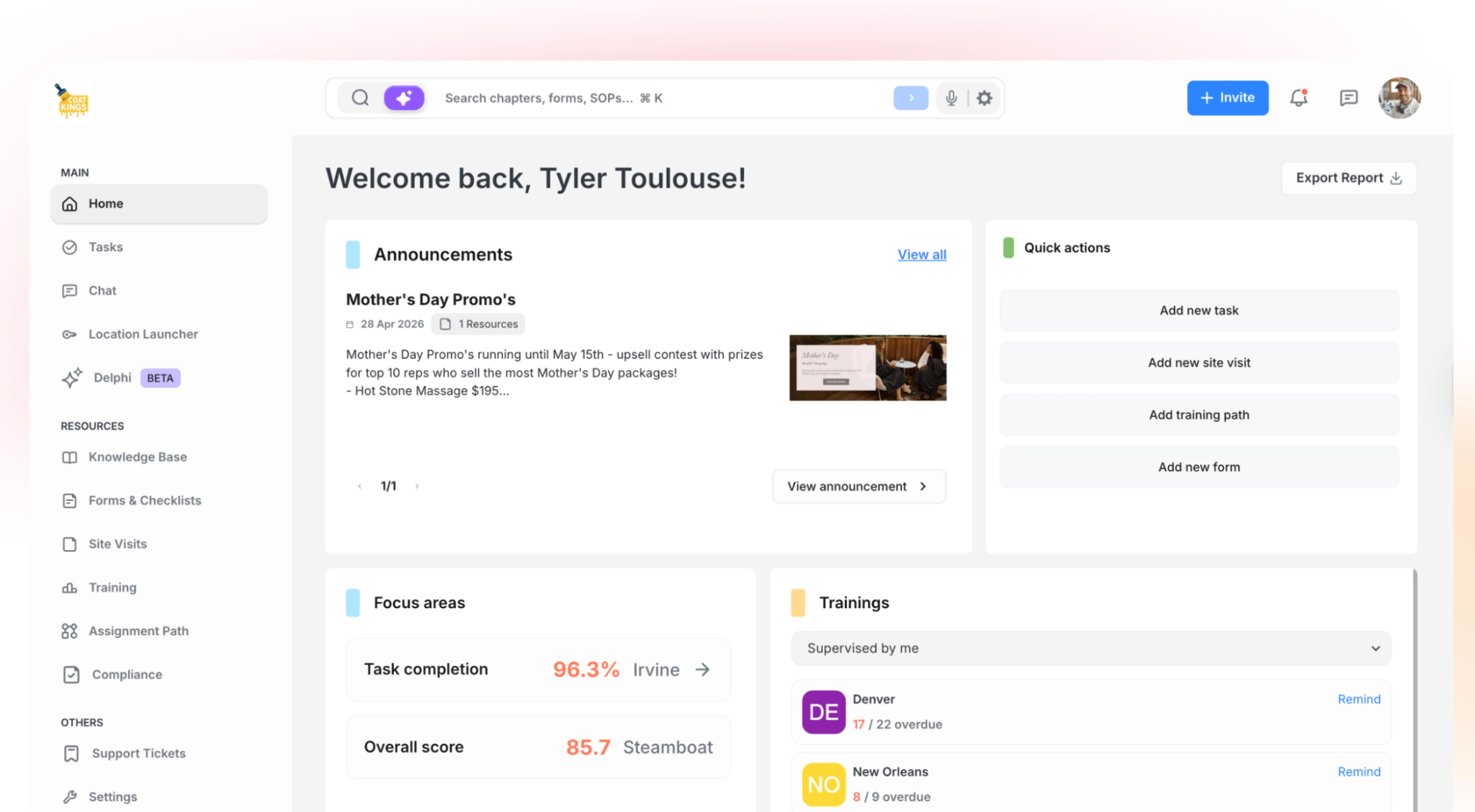This screenshot has width=1475, height=812.
Task: Open Location Launcher
Action: tap(159, 334)
